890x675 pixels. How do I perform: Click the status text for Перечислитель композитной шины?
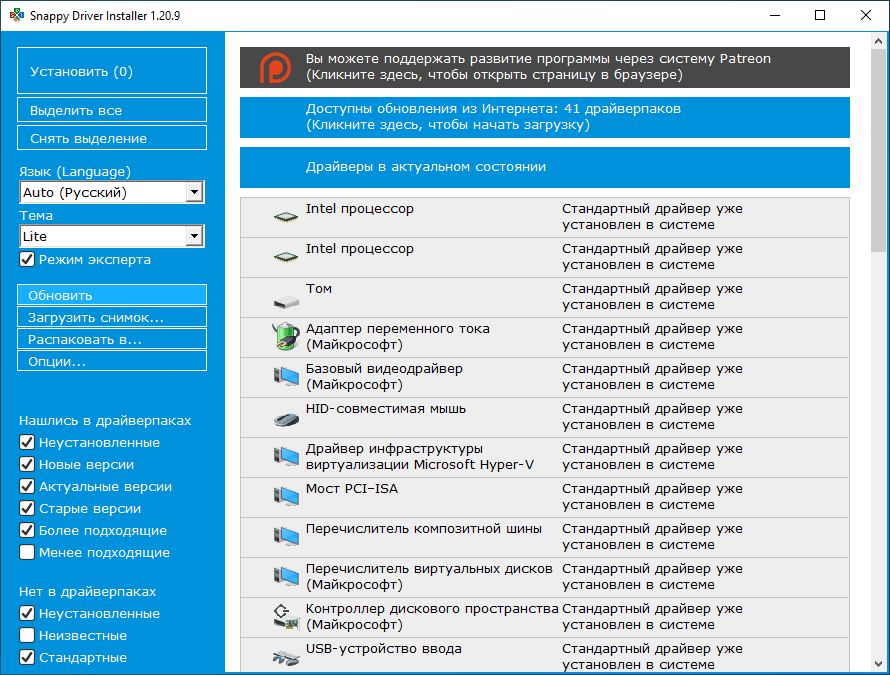point(652,536)
